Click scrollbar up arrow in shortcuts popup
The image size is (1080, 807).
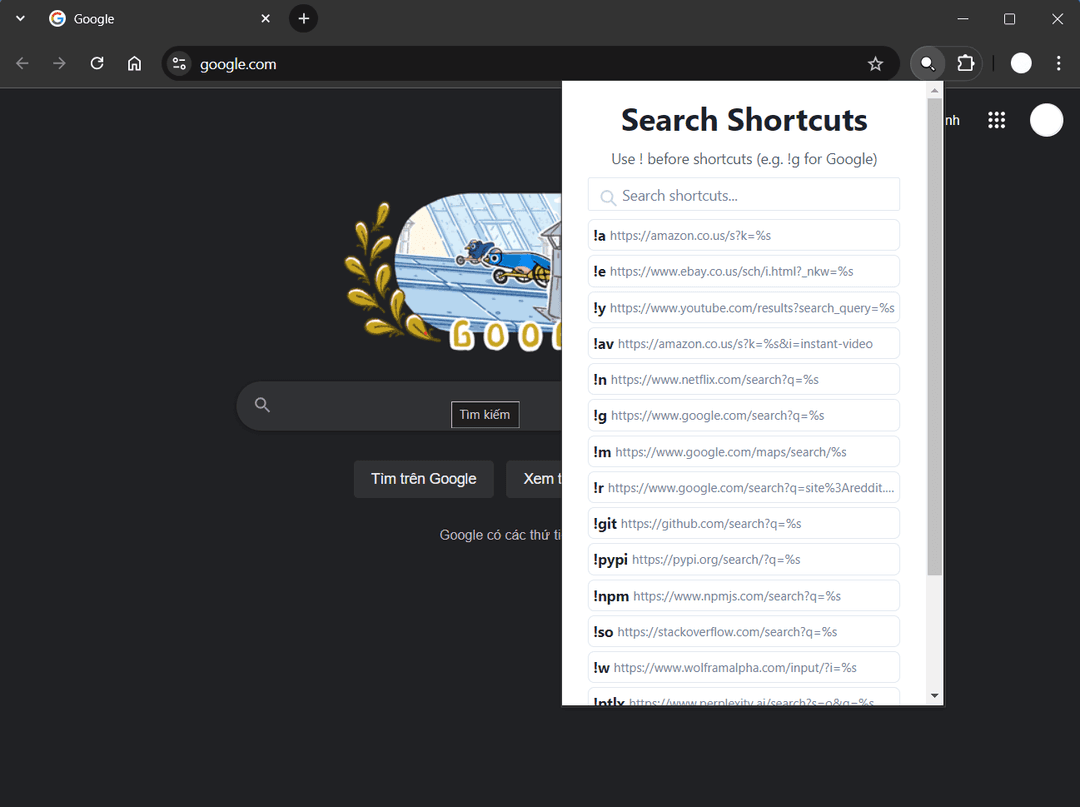point(934,90)
